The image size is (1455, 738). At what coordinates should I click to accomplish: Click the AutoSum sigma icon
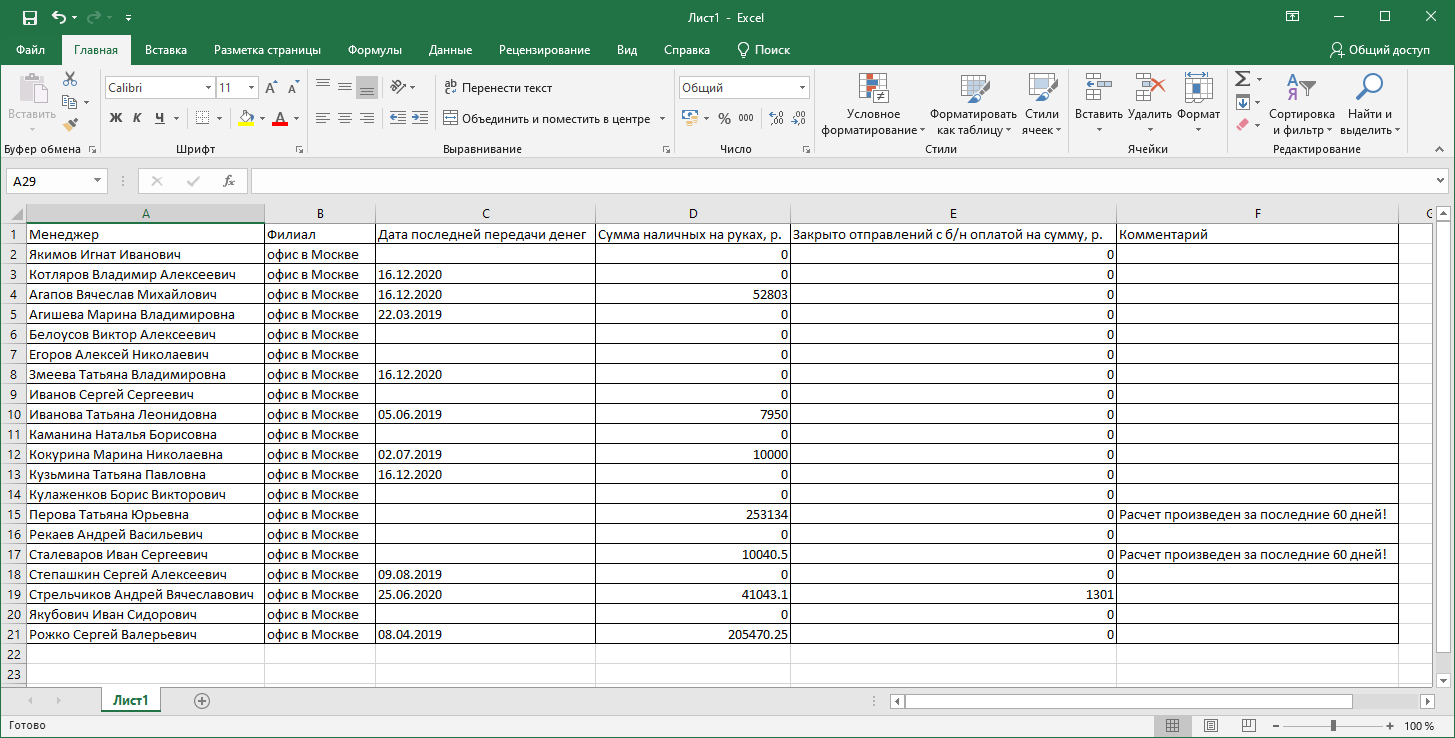[x=1242, y=79]
